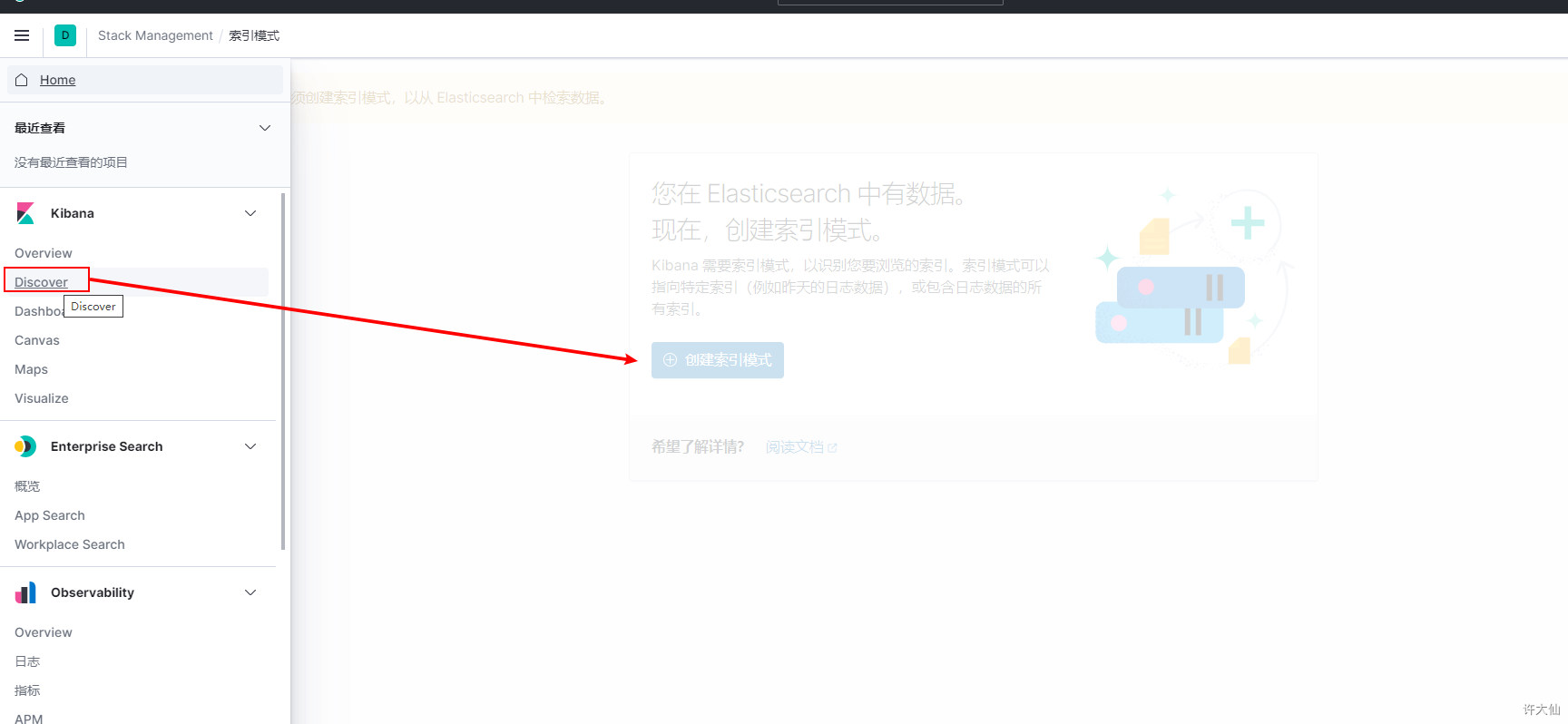
Task: Open the green D space avatar
Action: tap(65, 35)
